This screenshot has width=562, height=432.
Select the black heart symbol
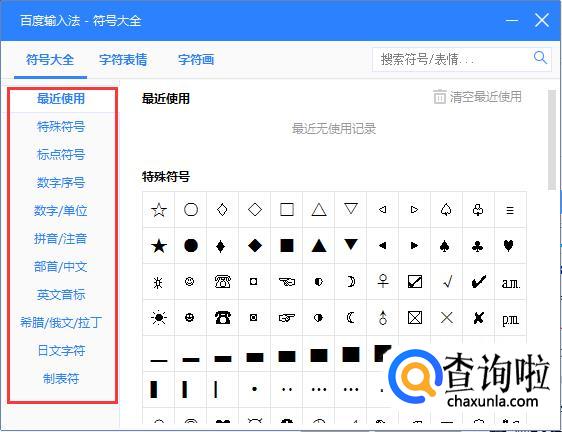509,246
